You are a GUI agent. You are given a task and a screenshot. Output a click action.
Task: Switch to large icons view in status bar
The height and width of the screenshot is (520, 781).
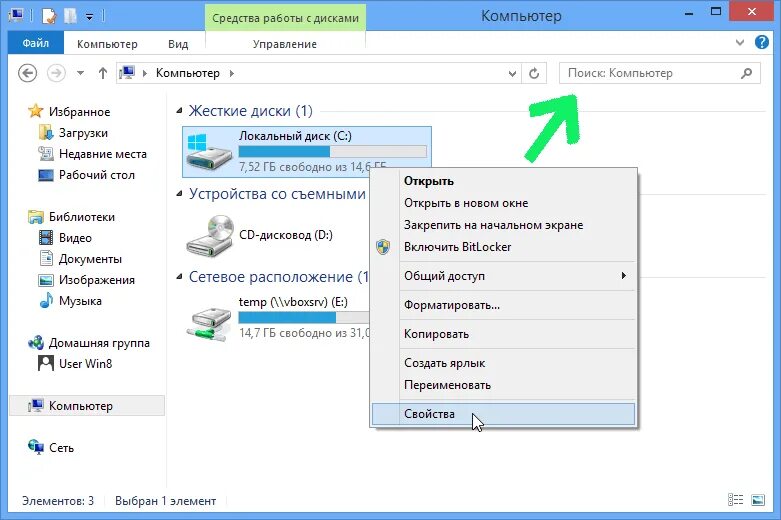[x=758, y=500]
